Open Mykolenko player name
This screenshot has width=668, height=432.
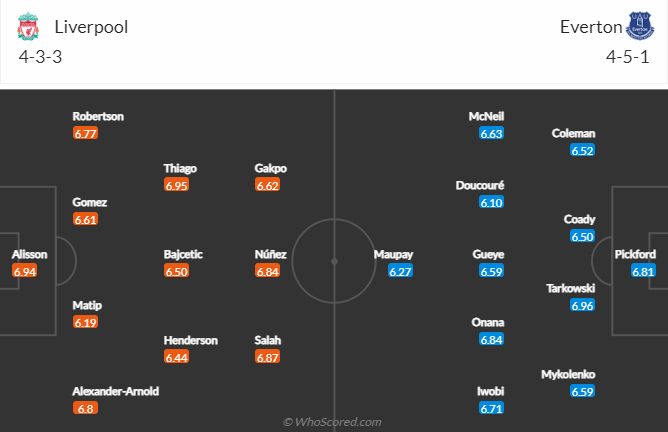[568, 374]
